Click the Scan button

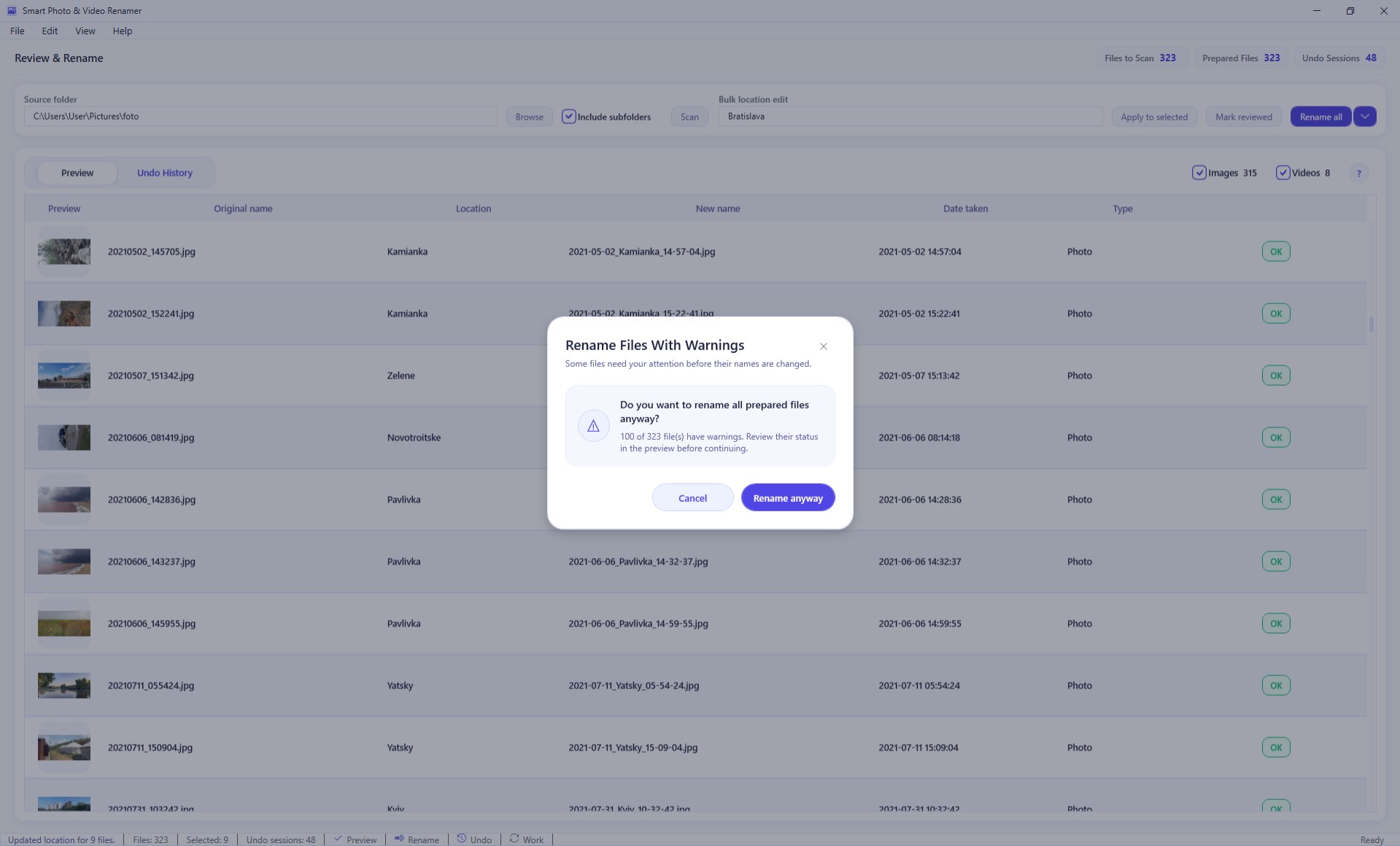tap(689, 117)
